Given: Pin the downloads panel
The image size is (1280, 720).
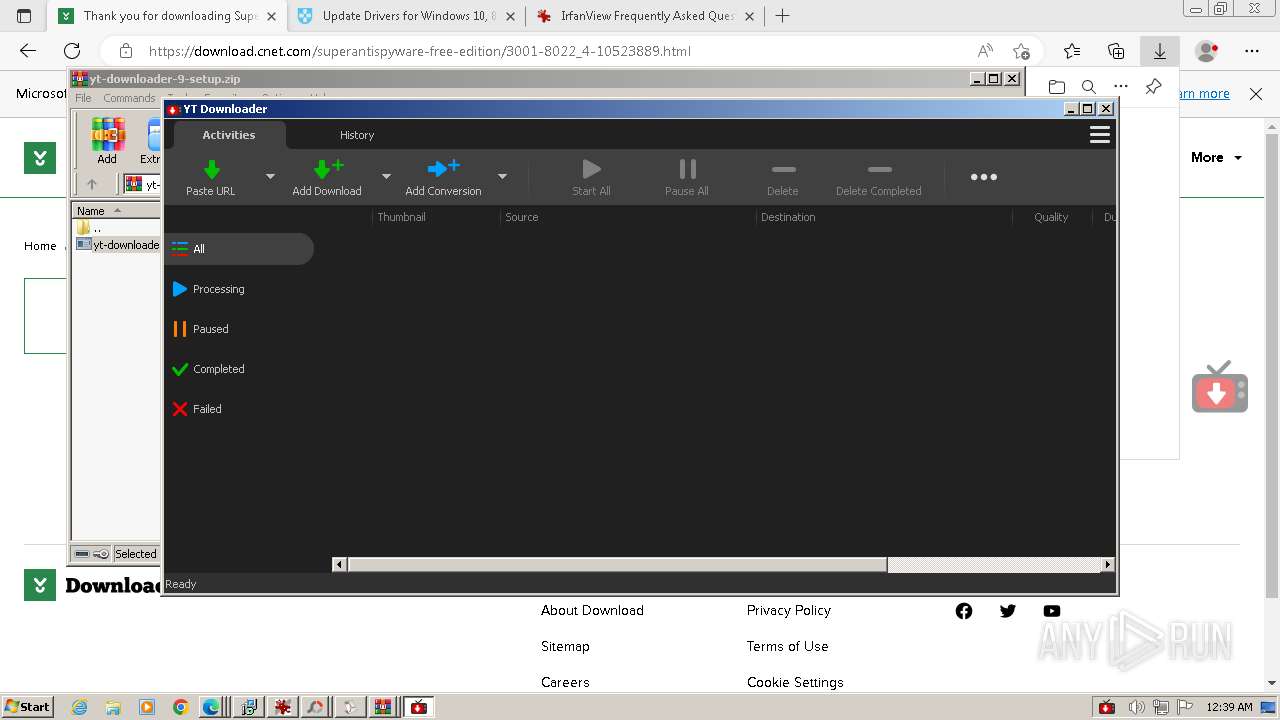Looking at the screenshot, I should pyautogui.click(x=1153, y=87).
